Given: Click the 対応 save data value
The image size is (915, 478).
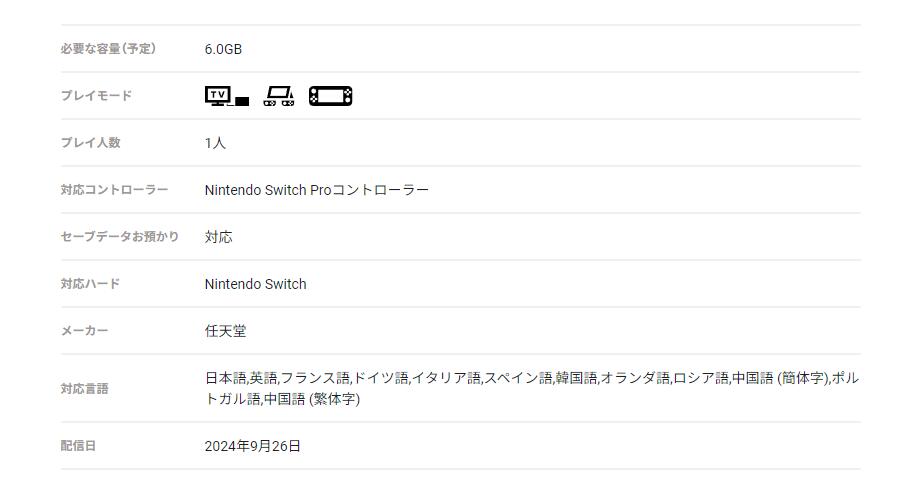Looking at the screenshot, I should [218, 237].
